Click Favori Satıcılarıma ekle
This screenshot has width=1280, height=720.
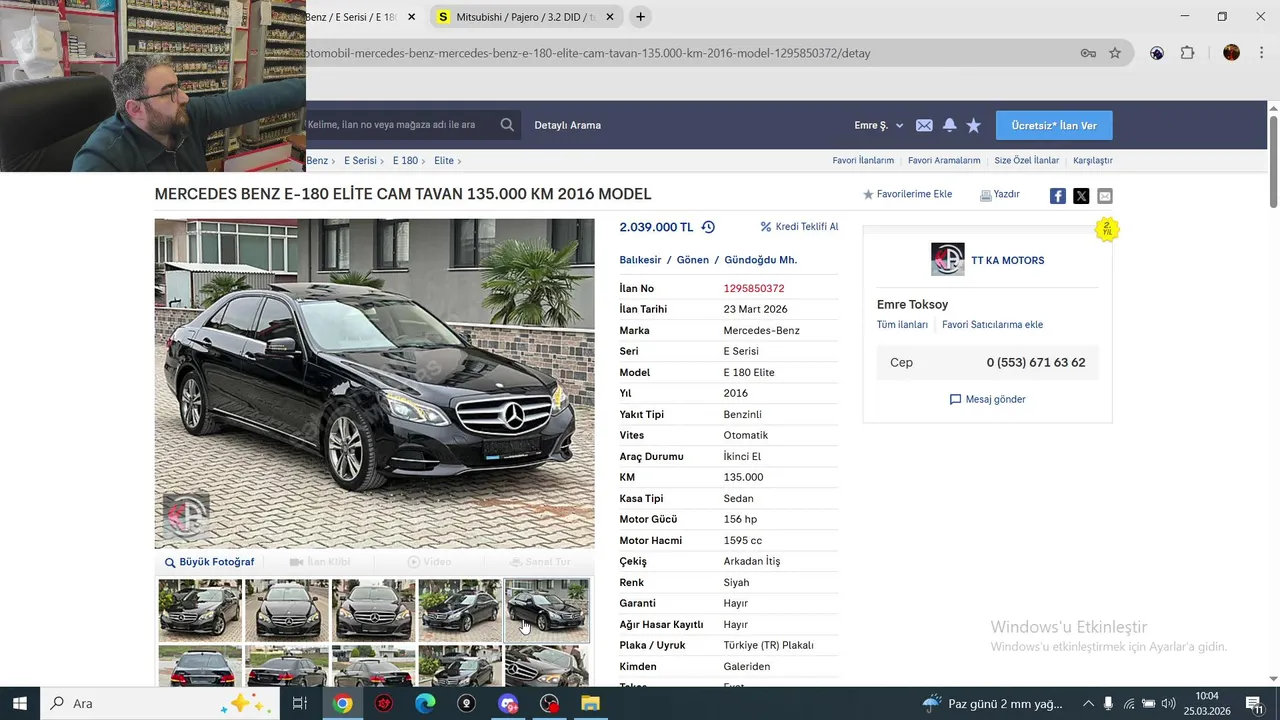tap(992, 325)
